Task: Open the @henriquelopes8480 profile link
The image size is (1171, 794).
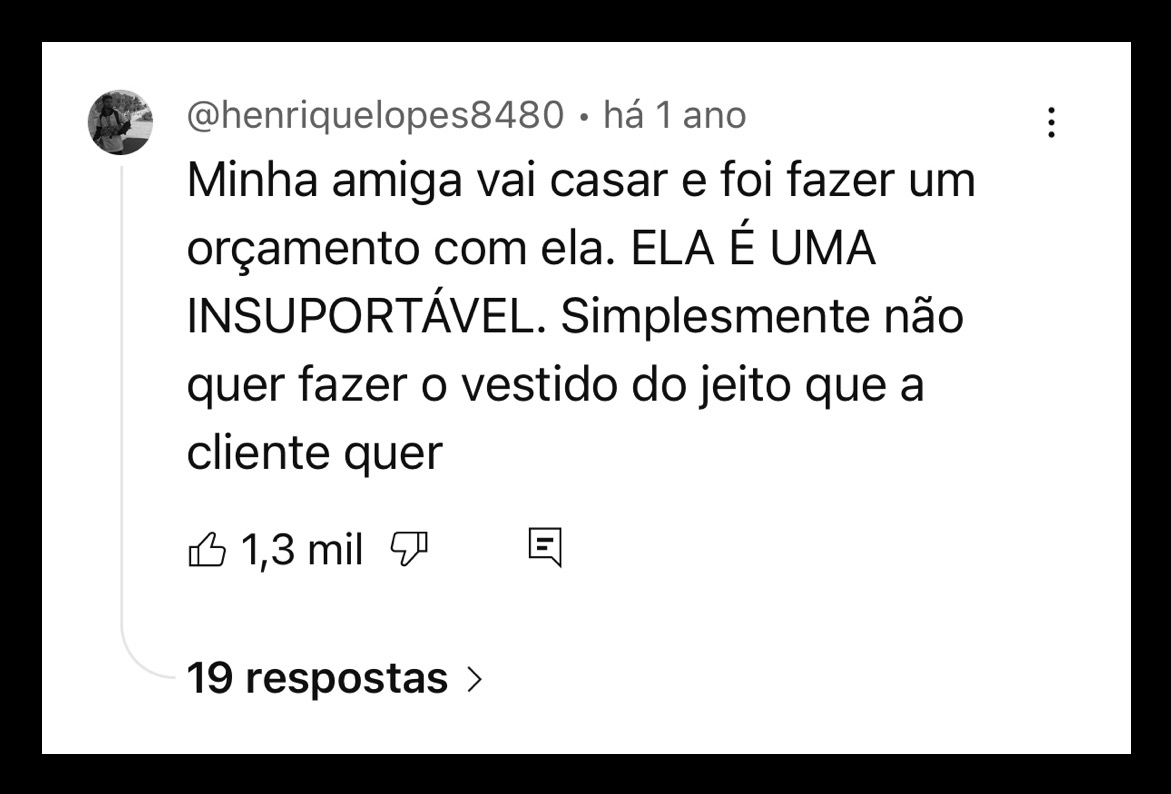Action: tap(375, 116)
